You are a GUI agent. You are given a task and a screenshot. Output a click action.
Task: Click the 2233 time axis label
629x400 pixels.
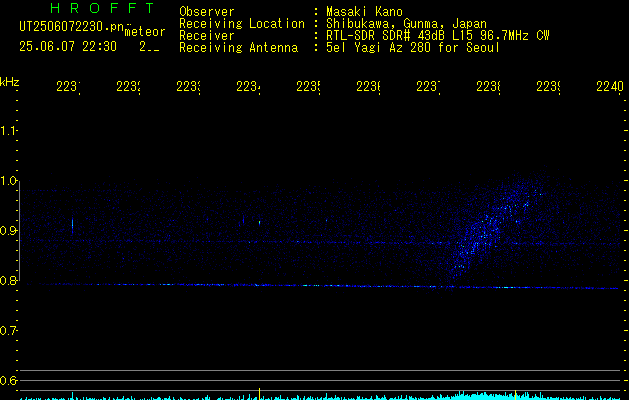[188, 87]
